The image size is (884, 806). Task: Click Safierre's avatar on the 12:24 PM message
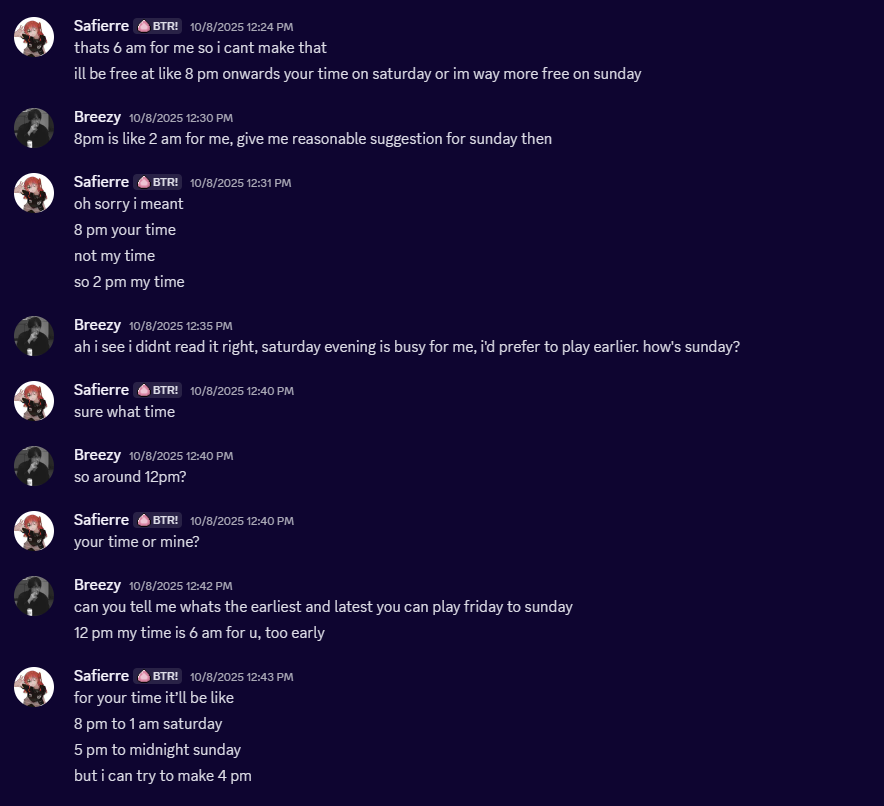point(34,37)
